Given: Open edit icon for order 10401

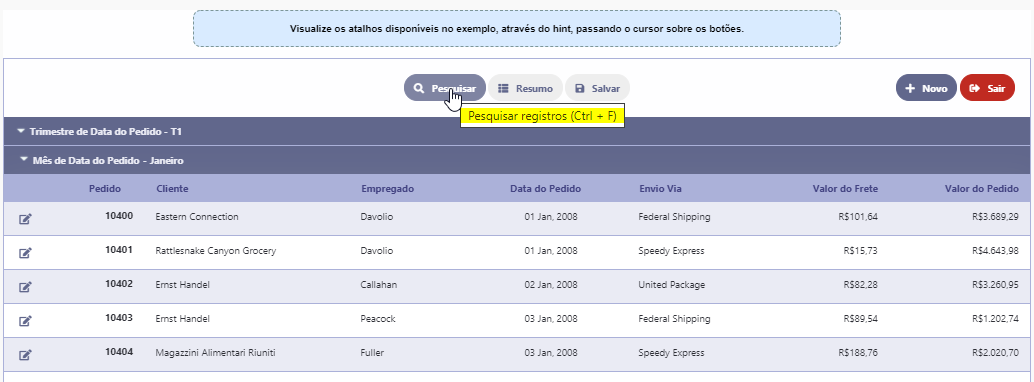Looking at the screenshot, I should pyautogui.click(x=25, y=253).
